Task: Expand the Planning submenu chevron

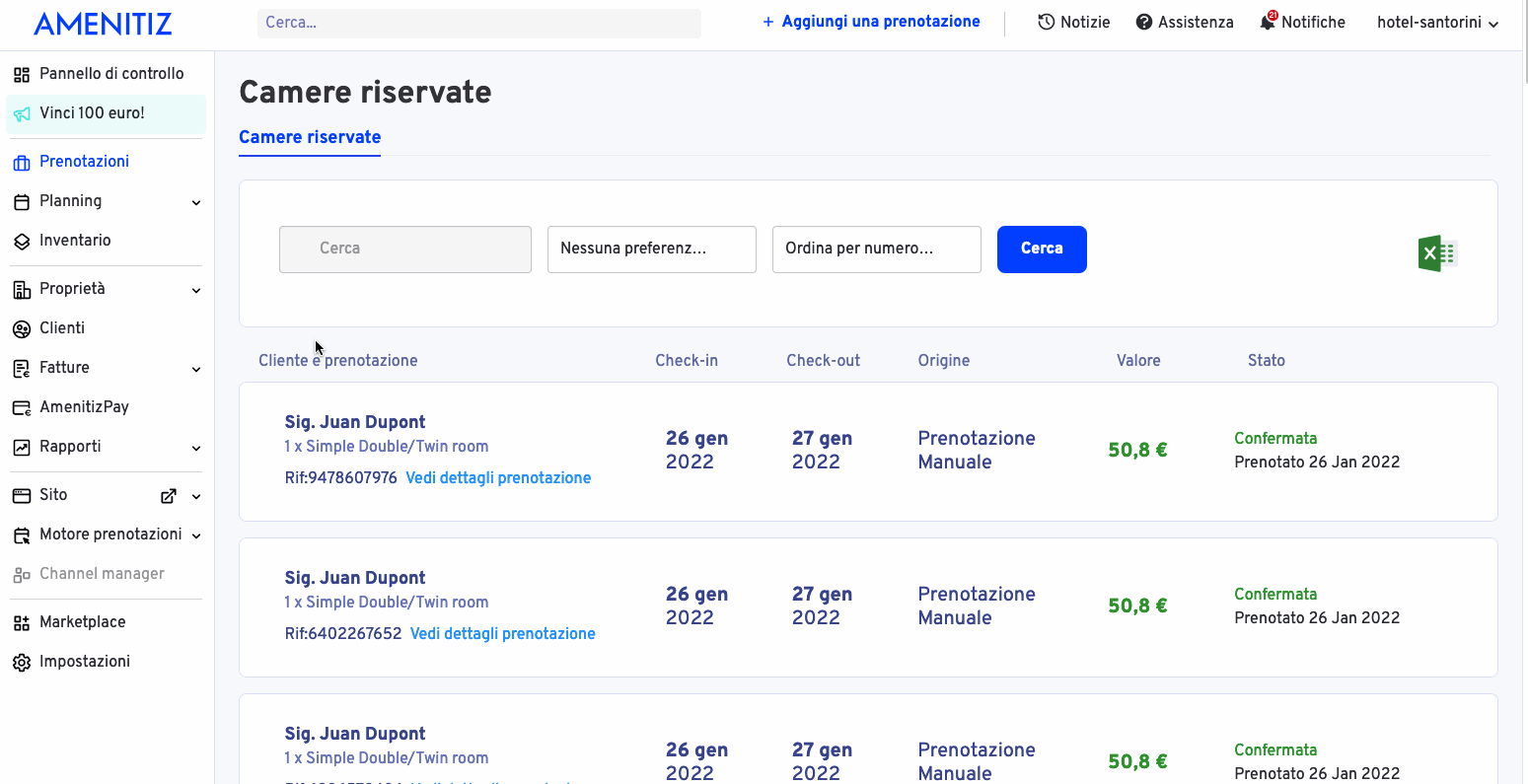Action: [196, 202]
